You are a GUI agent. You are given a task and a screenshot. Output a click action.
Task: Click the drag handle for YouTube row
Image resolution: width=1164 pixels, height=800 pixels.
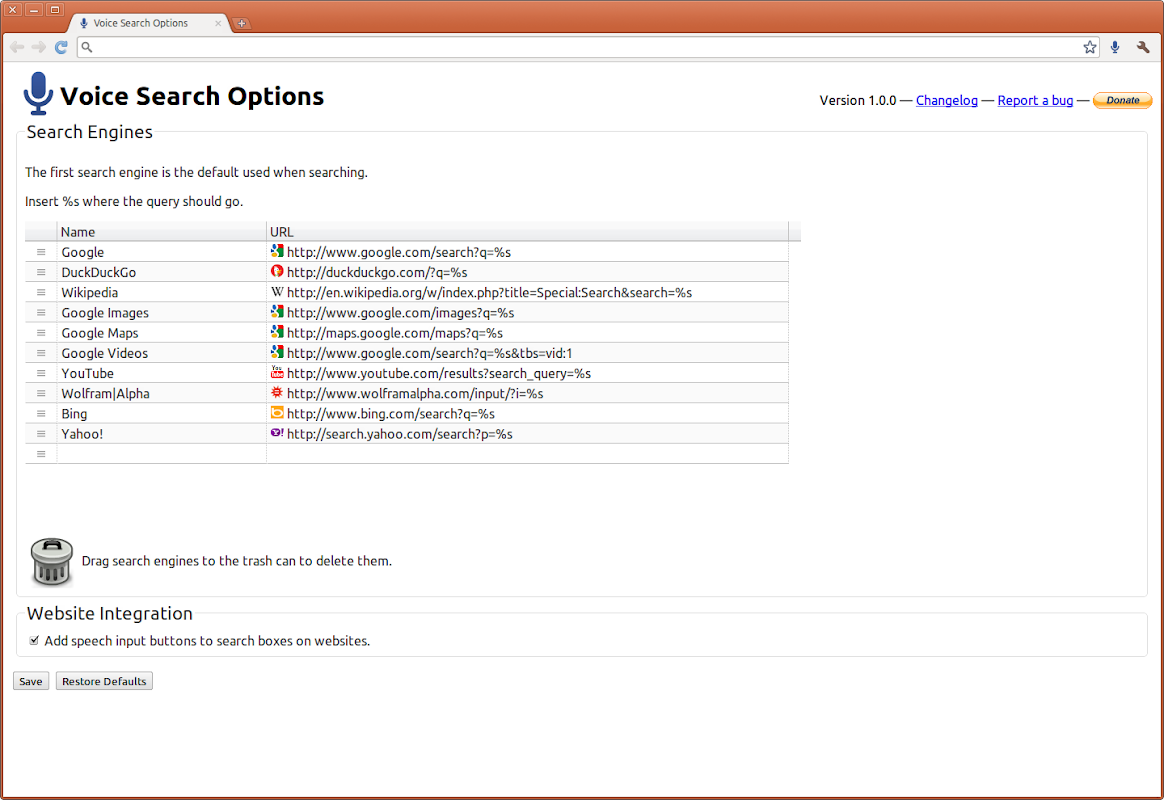tap(41, 373)
